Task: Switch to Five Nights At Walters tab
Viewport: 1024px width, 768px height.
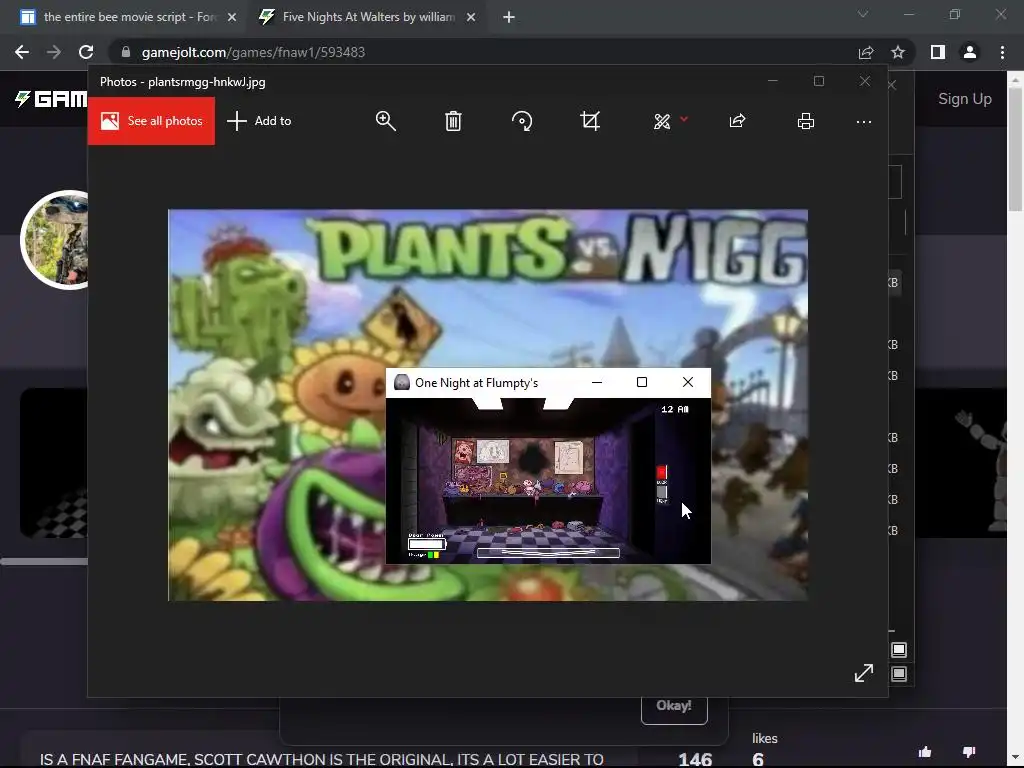Action: point(368,17)
